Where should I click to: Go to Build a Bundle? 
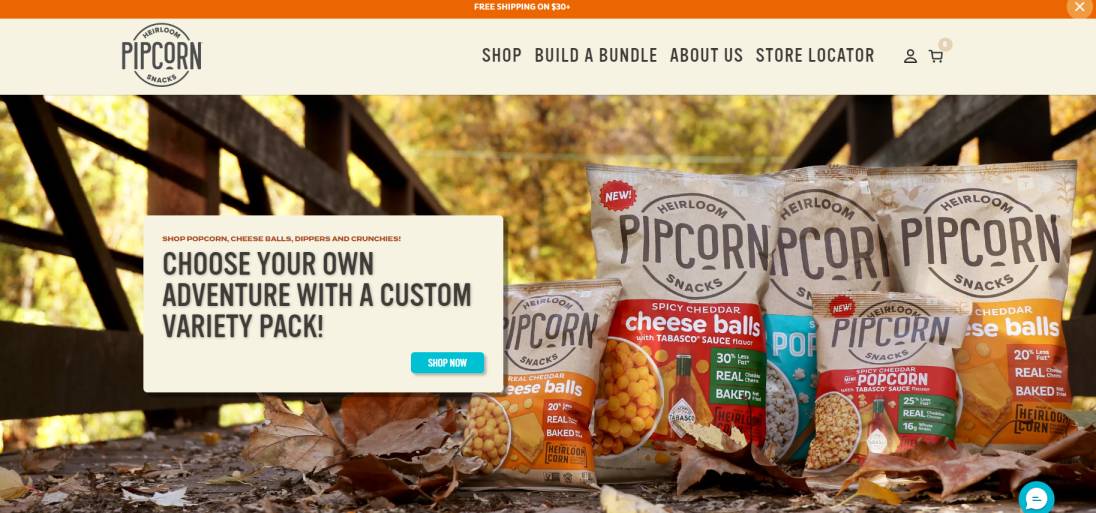click(596, 55)
